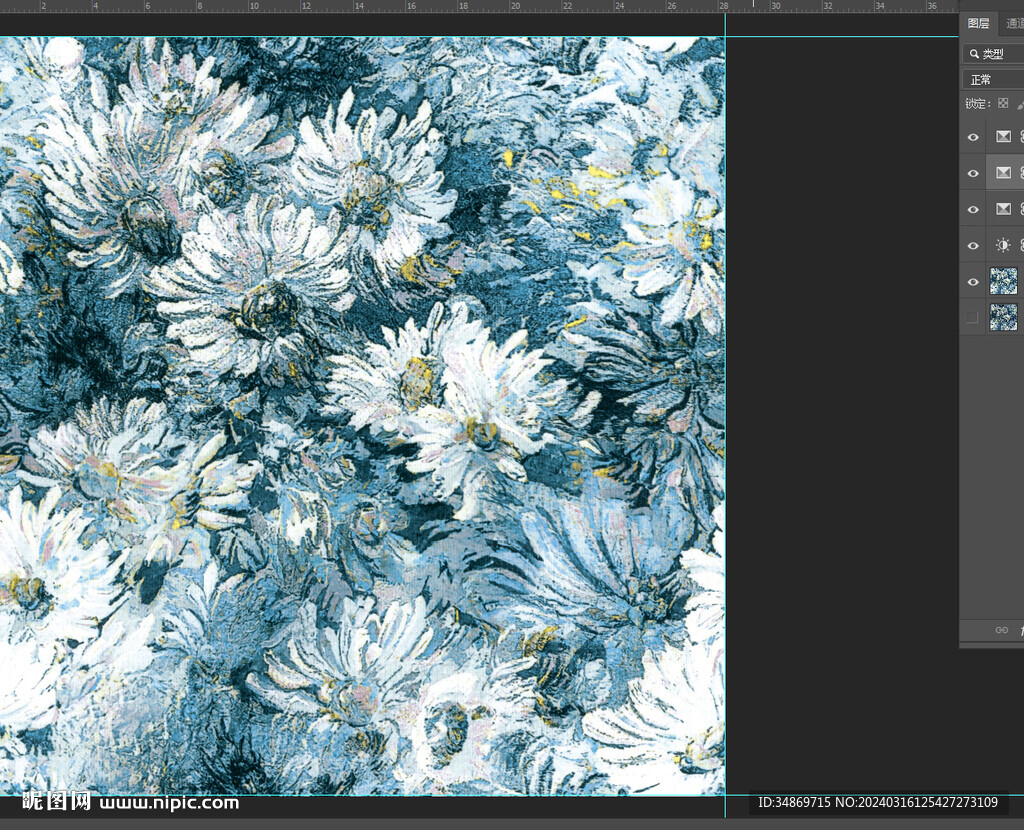Click the Brightness/Contrast sun icon
This screenshot has height=830, width=1024.
(x=1003, y=245)
